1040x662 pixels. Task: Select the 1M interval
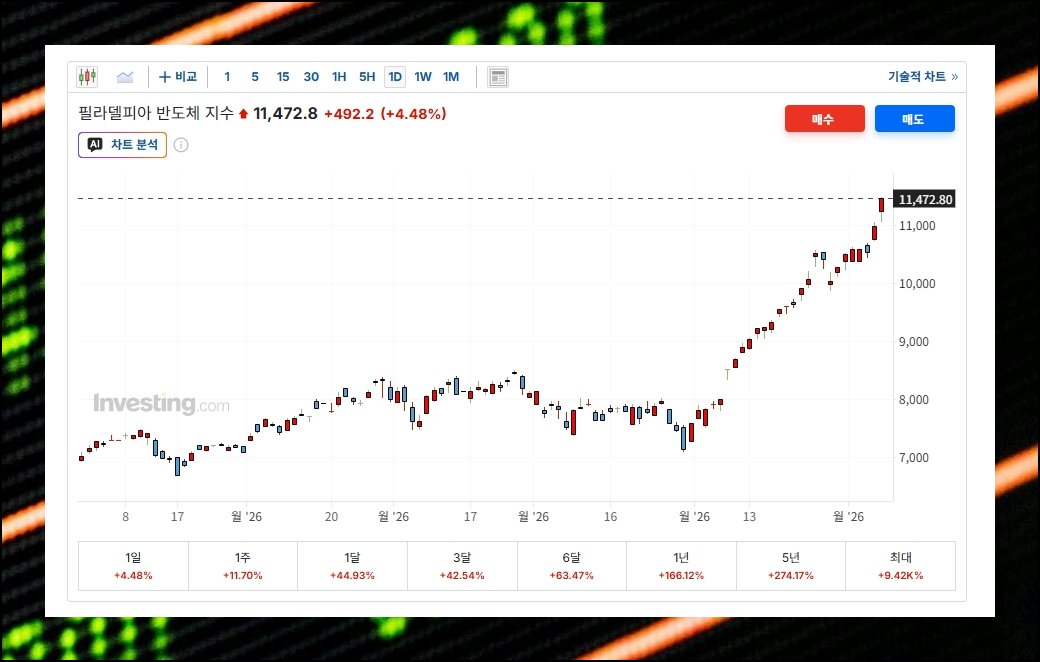451,77
